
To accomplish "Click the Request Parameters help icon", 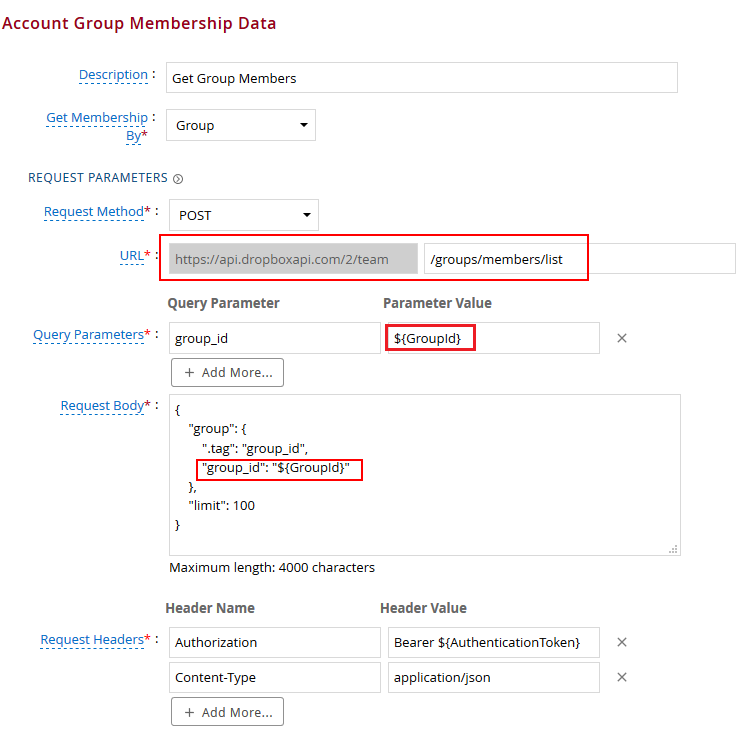I will pyautogui.click(x=178, y=179).
